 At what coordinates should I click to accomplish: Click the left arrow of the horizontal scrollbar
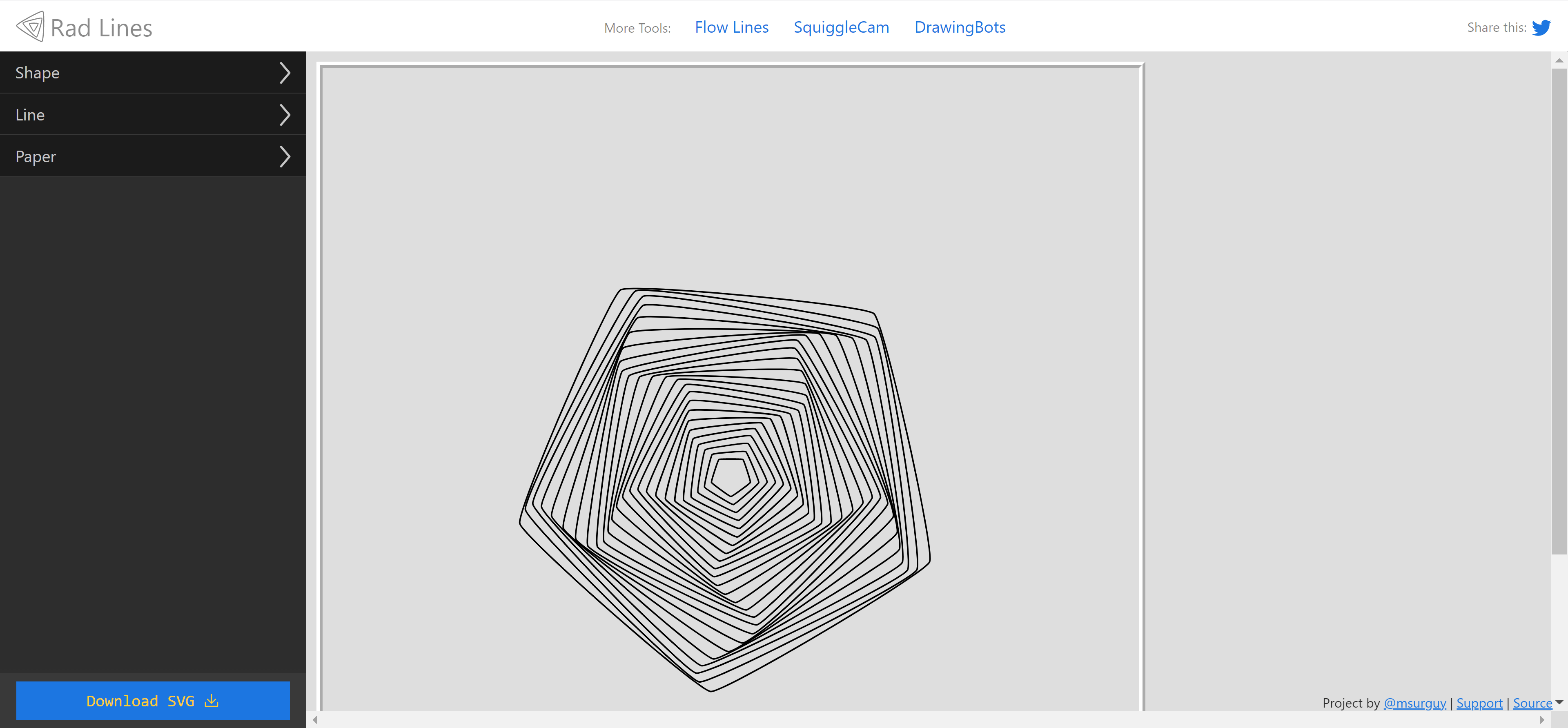(x=315, y=719)
